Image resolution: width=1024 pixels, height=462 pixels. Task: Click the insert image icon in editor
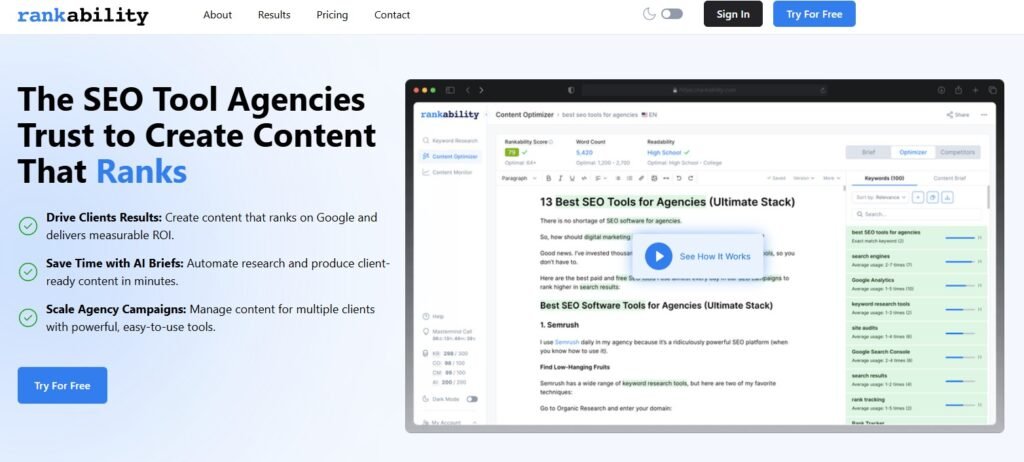[654, 178]
